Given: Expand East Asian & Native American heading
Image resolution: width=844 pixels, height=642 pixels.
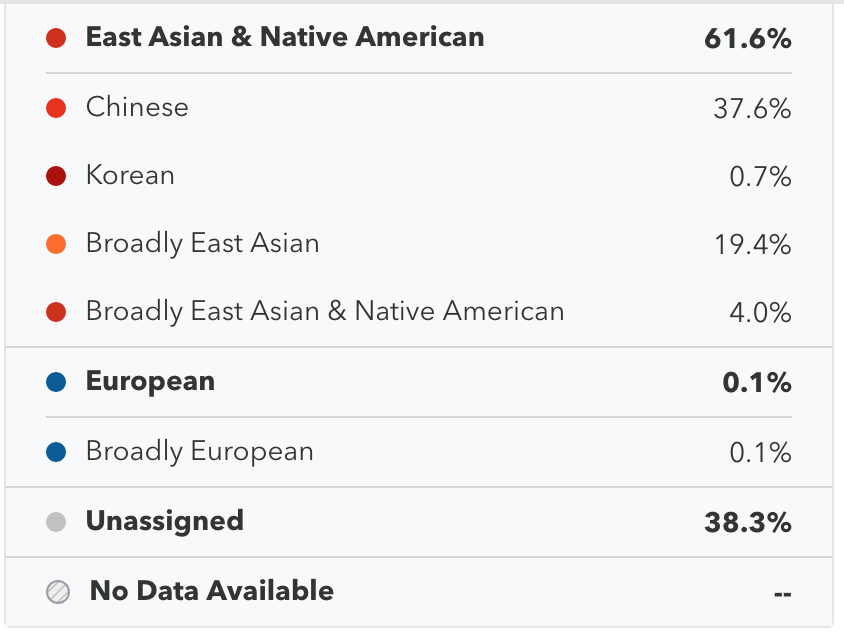Looking at the screenshot, I should [285, 37].
